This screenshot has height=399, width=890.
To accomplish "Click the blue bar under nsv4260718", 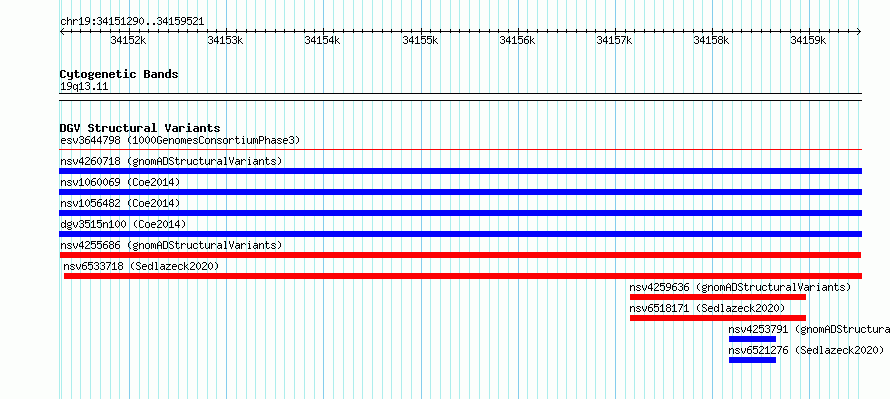I will [x=461, y=171].
